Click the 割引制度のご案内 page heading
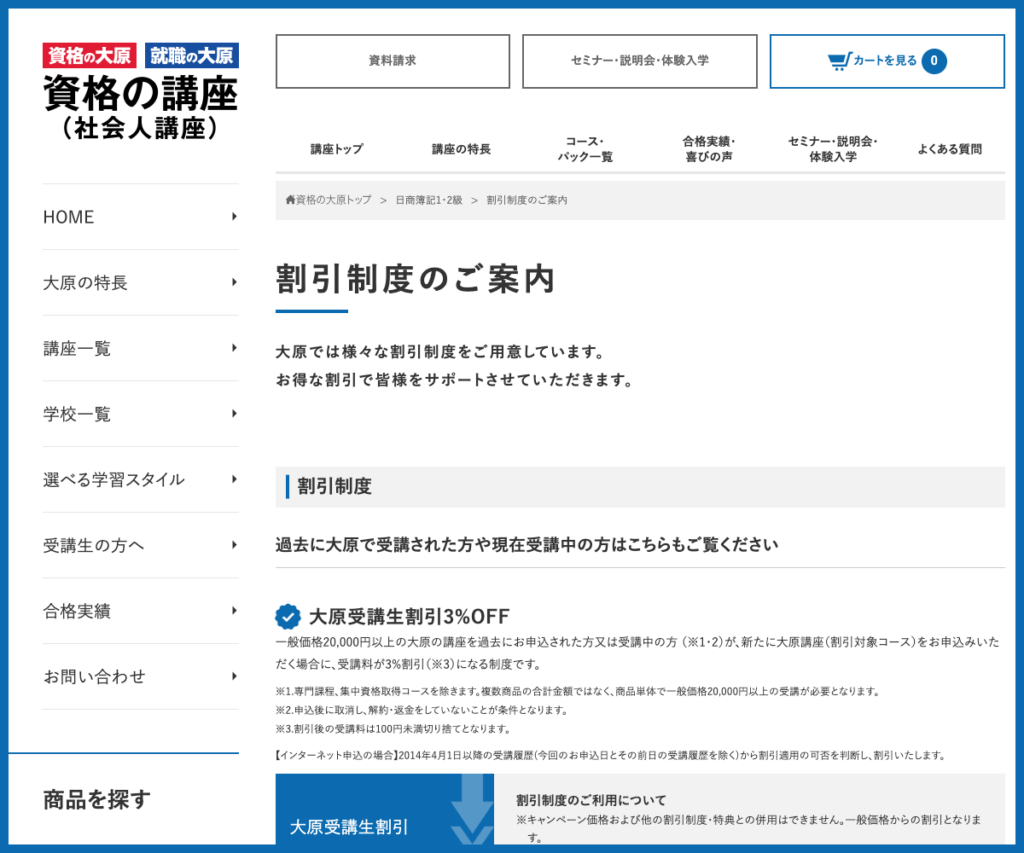1024x853 pixels. (x=415, y=280)
